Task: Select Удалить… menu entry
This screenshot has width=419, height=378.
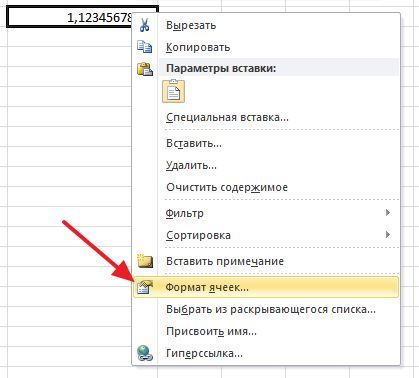Action: [x=266, y=165]
